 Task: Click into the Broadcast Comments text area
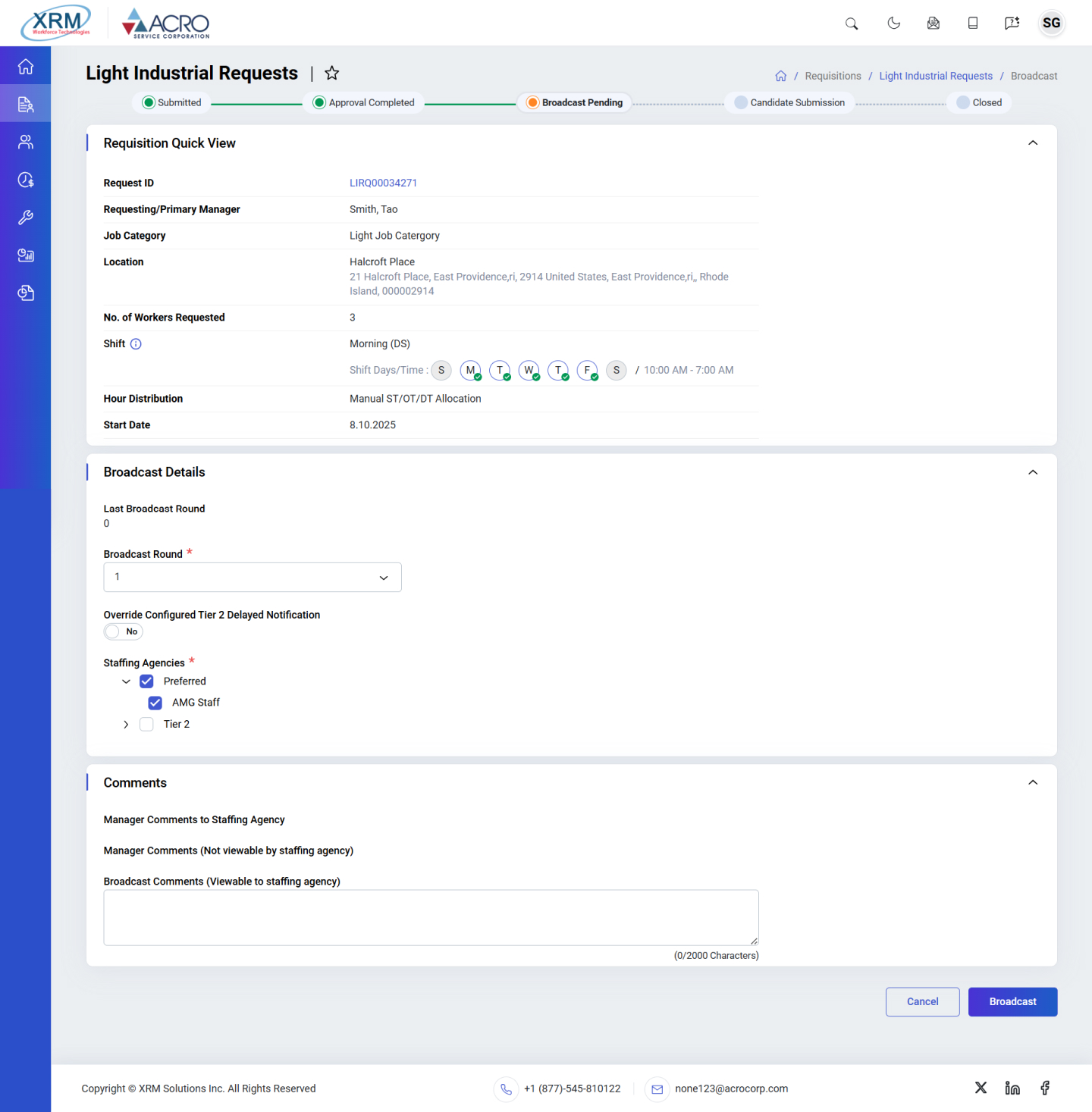click(431, 917)
